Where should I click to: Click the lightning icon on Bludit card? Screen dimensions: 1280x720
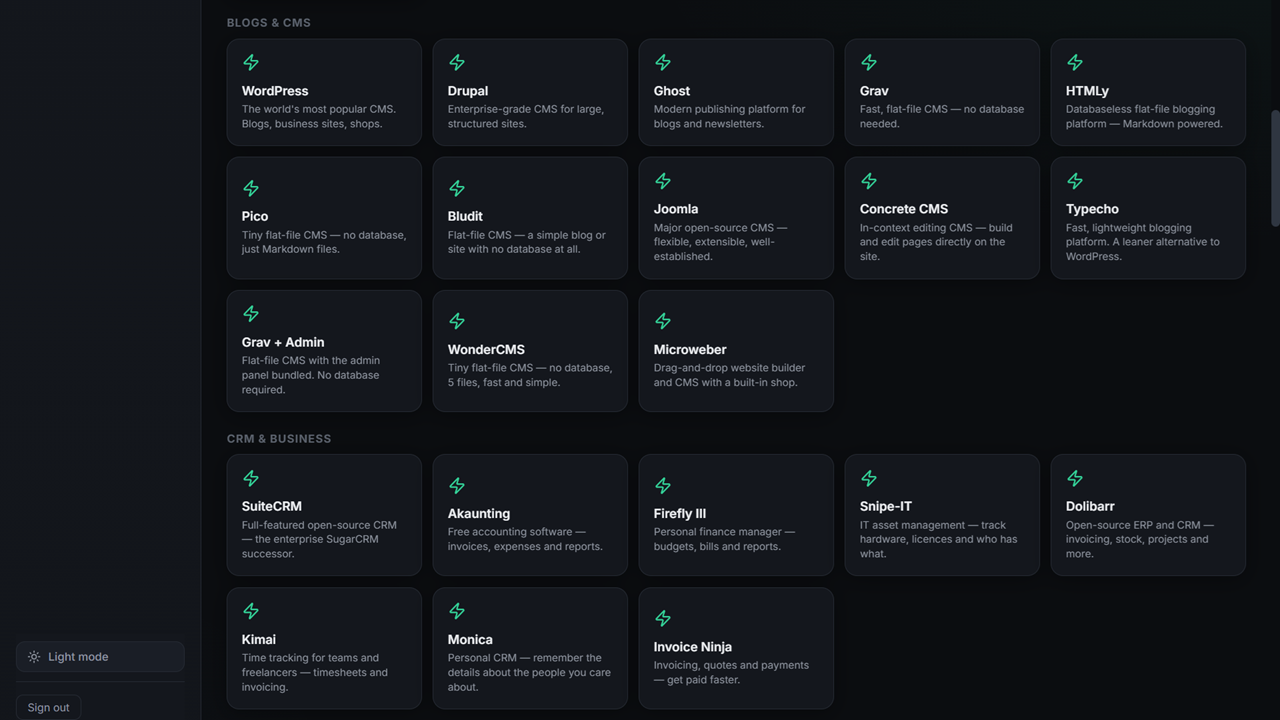pos(457,188)
